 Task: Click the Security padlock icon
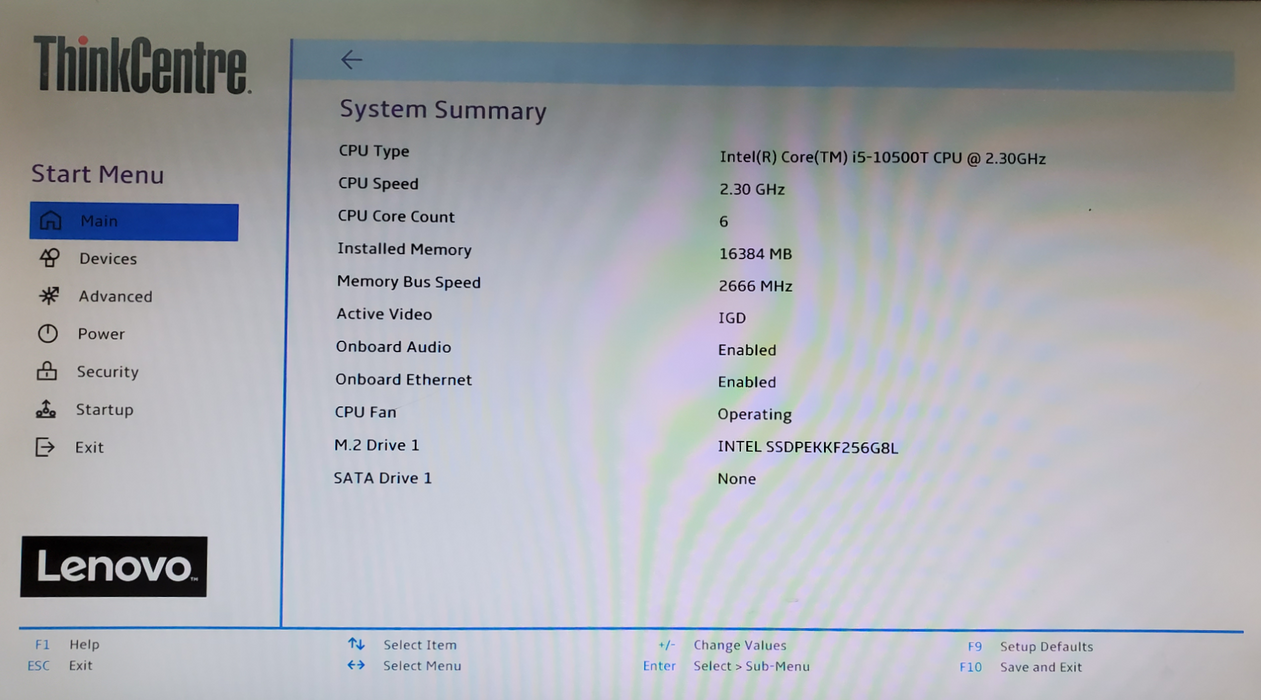tap(47, 371)
